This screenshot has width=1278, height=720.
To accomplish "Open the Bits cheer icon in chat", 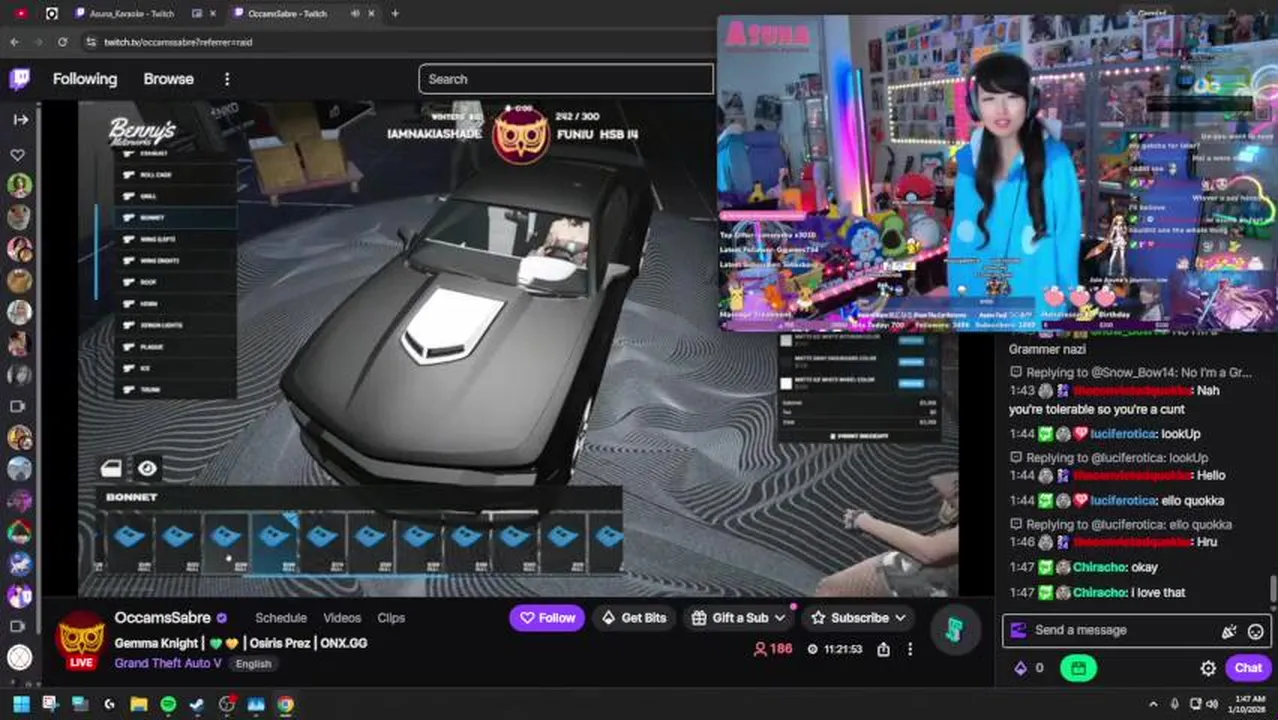I will pos(1229,631).
